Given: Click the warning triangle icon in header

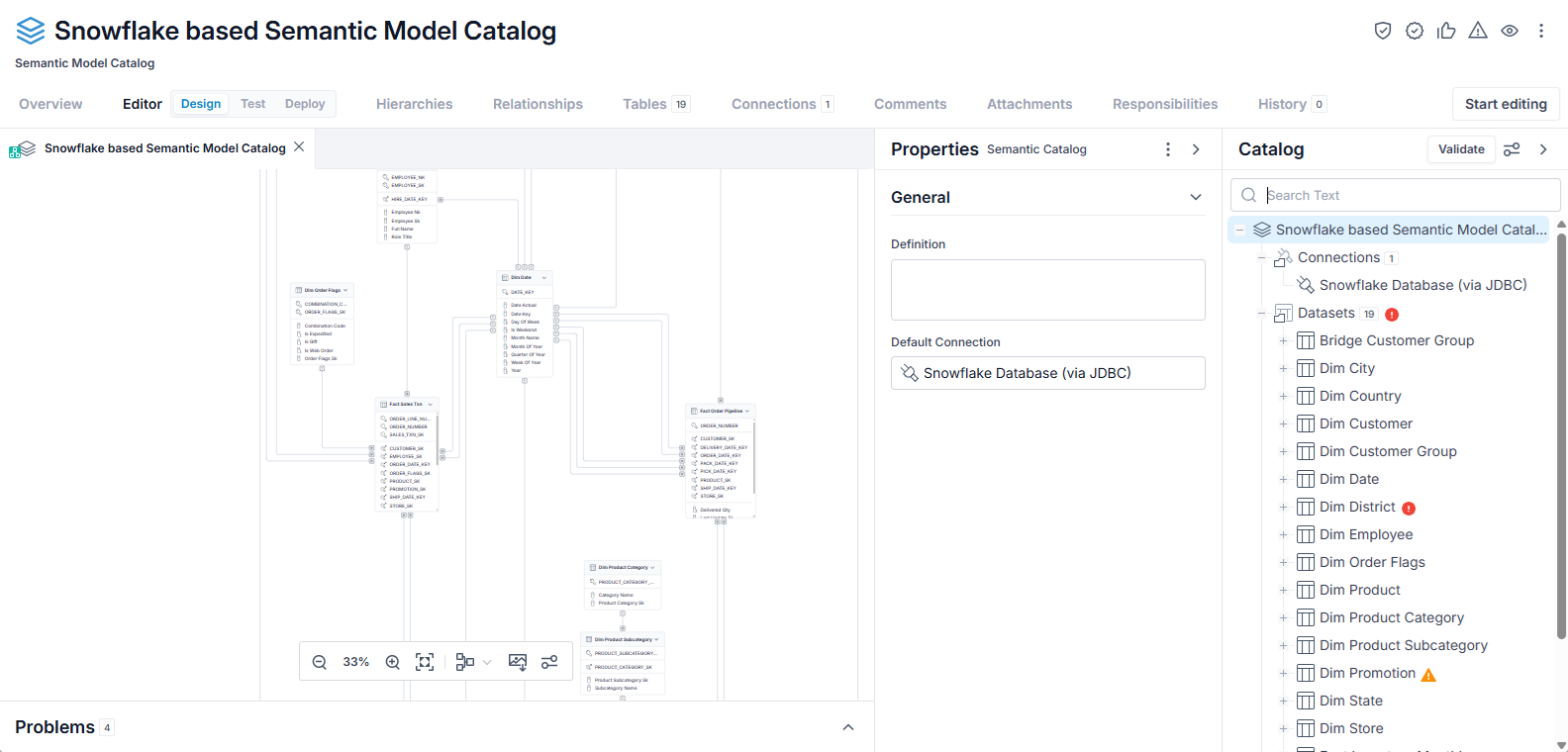Looking at the screenshot, I should 1478,31.
